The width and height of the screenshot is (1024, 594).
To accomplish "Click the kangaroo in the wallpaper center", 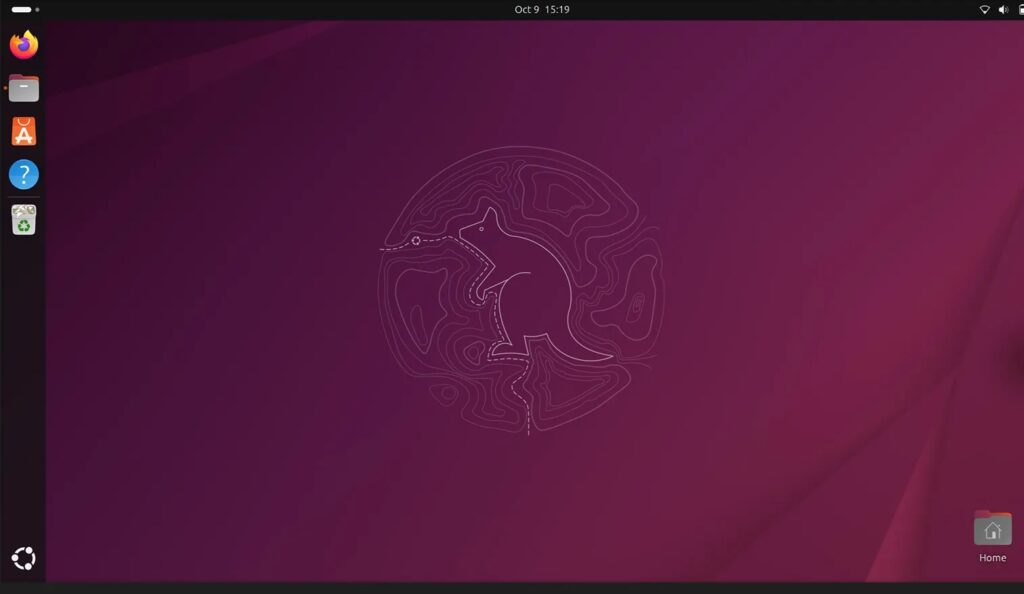I will [520, 290].
